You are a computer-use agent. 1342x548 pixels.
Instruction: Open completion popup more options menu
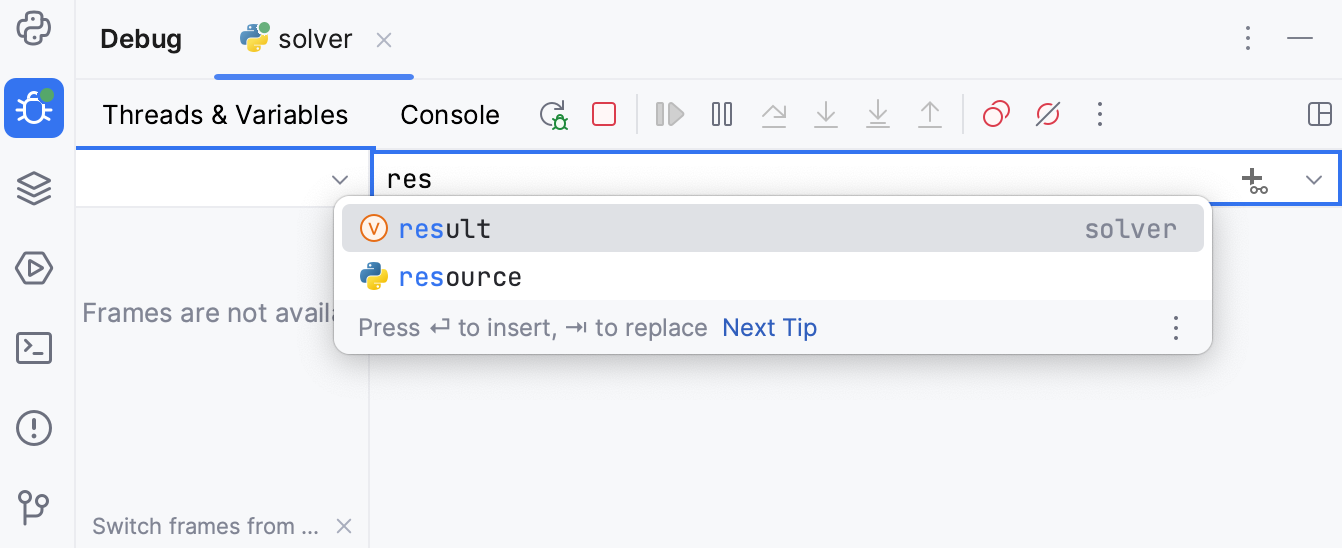(x=1176, y=328)
